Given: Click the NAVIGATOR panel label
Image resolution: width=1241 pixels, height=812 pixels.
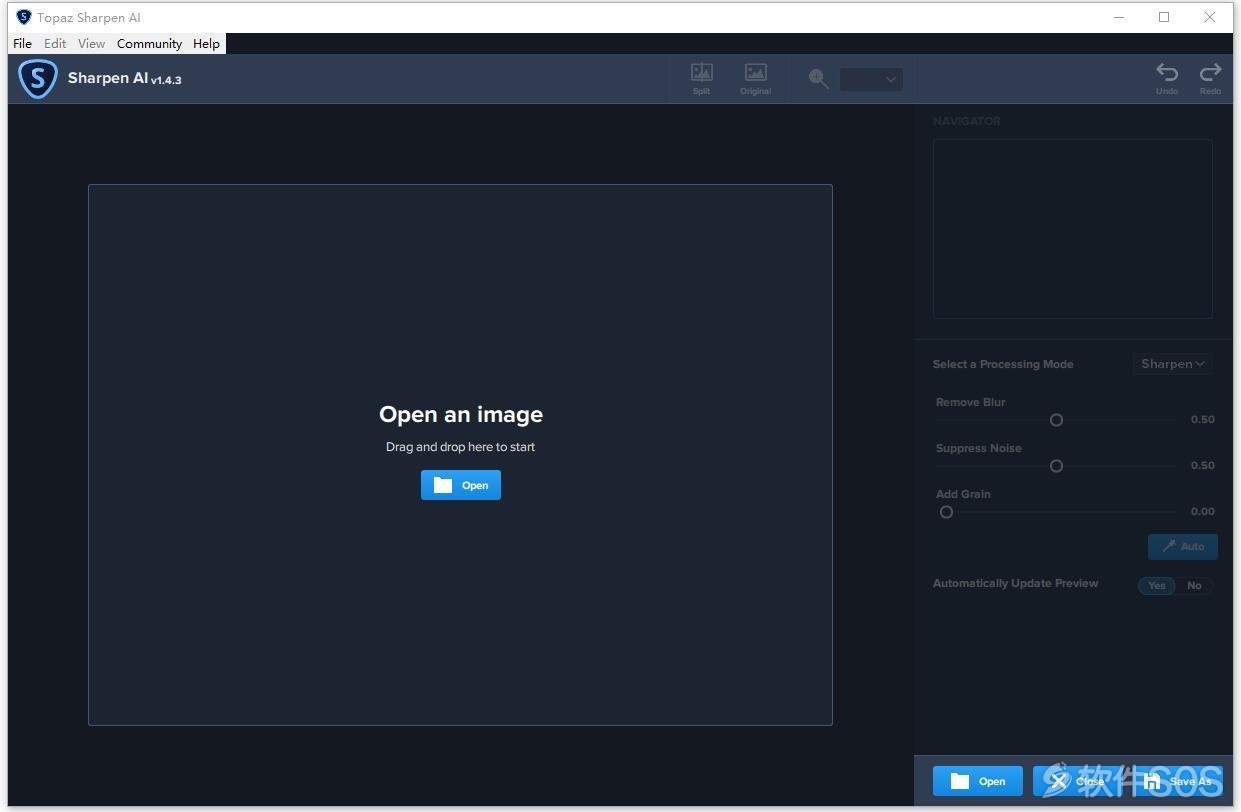Looking at the screenshot, I should (966, 121).
